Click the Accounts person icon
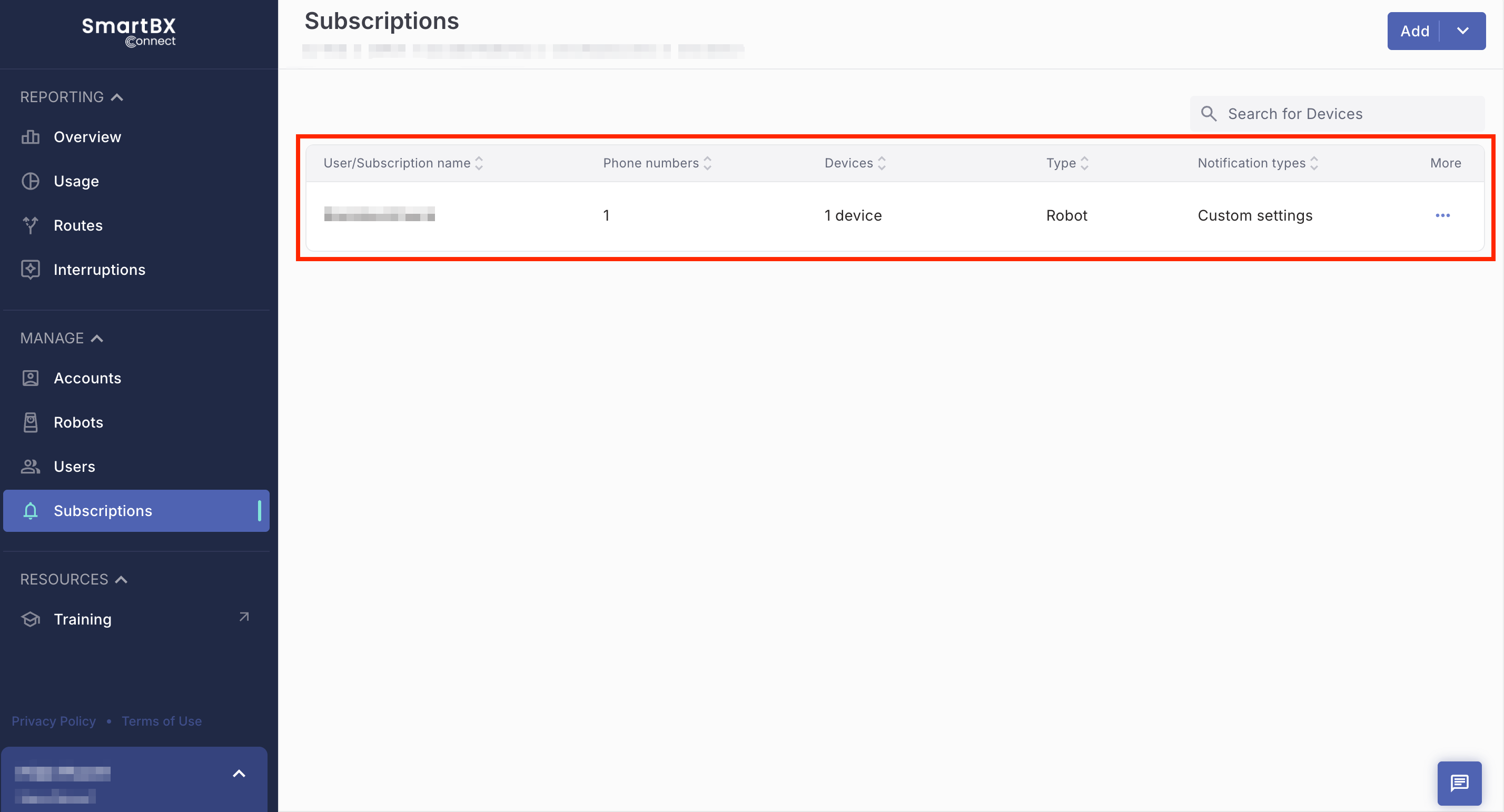1504x812 pixels. point(31,378)
